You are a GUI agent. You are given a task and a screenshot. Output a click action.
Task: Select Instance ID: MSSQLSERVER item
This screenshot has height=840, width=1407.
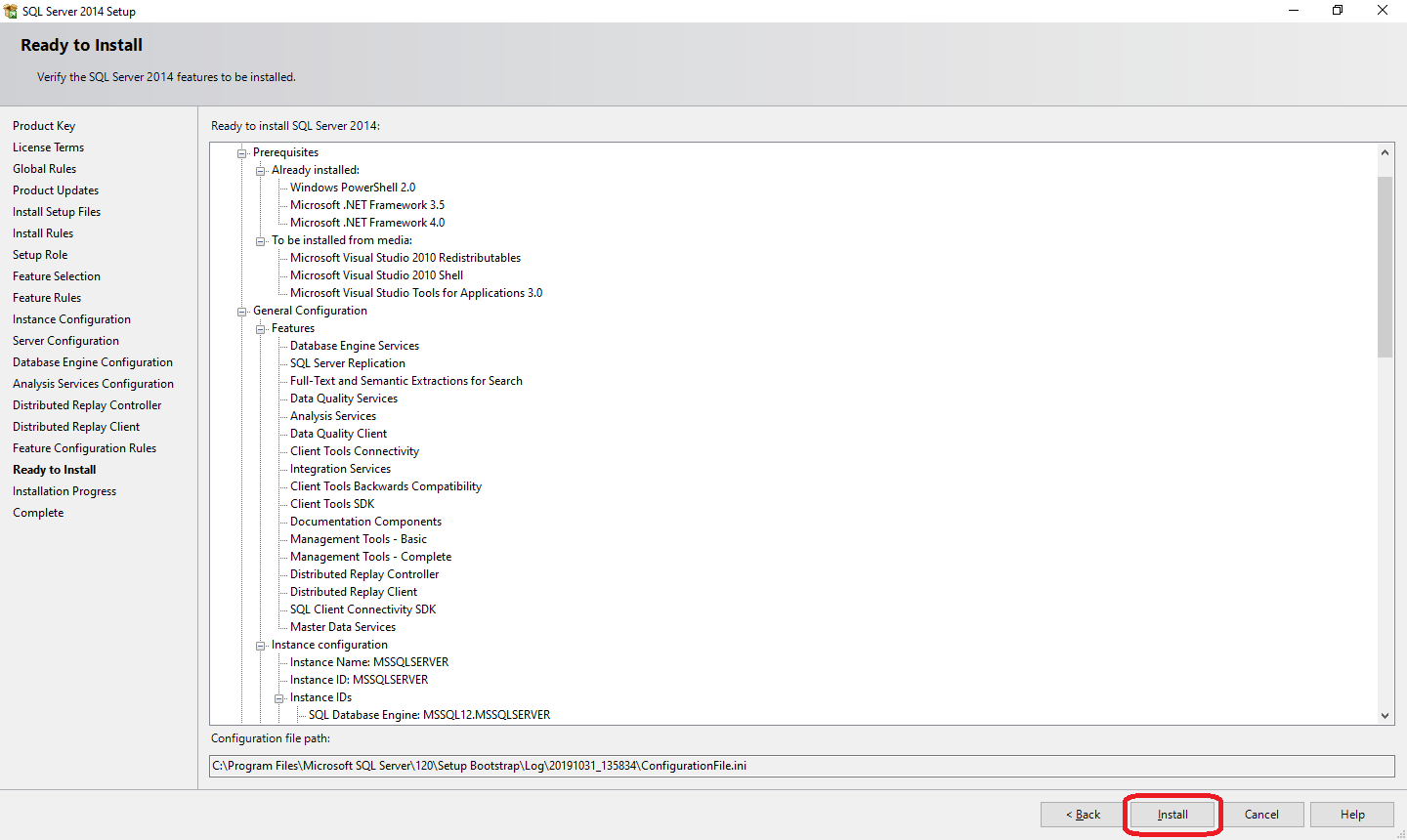click(359, 680)
